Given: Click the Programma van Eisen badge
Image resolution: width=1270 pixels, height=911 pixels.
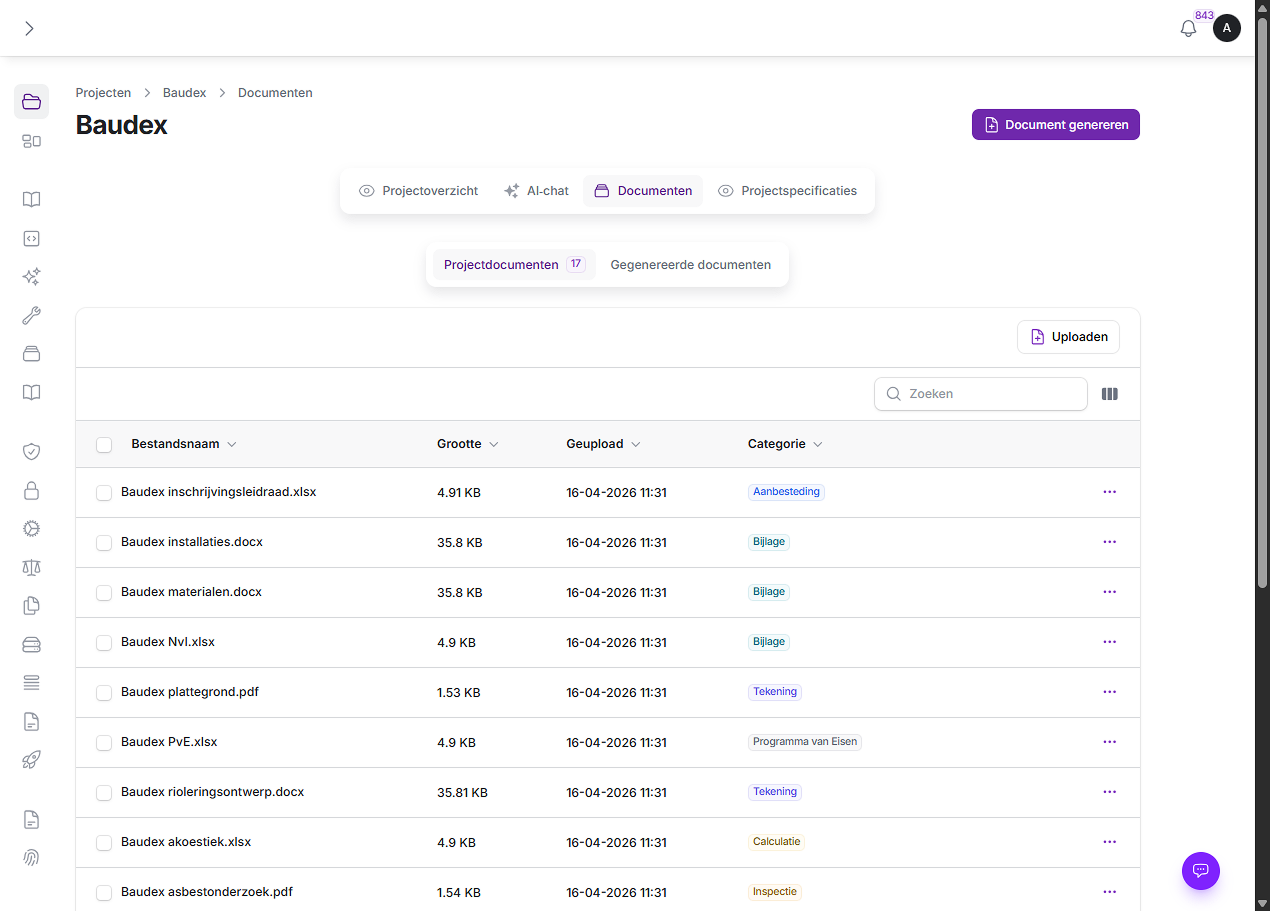Looking at the screenshot, I should (x=805, y=742).
